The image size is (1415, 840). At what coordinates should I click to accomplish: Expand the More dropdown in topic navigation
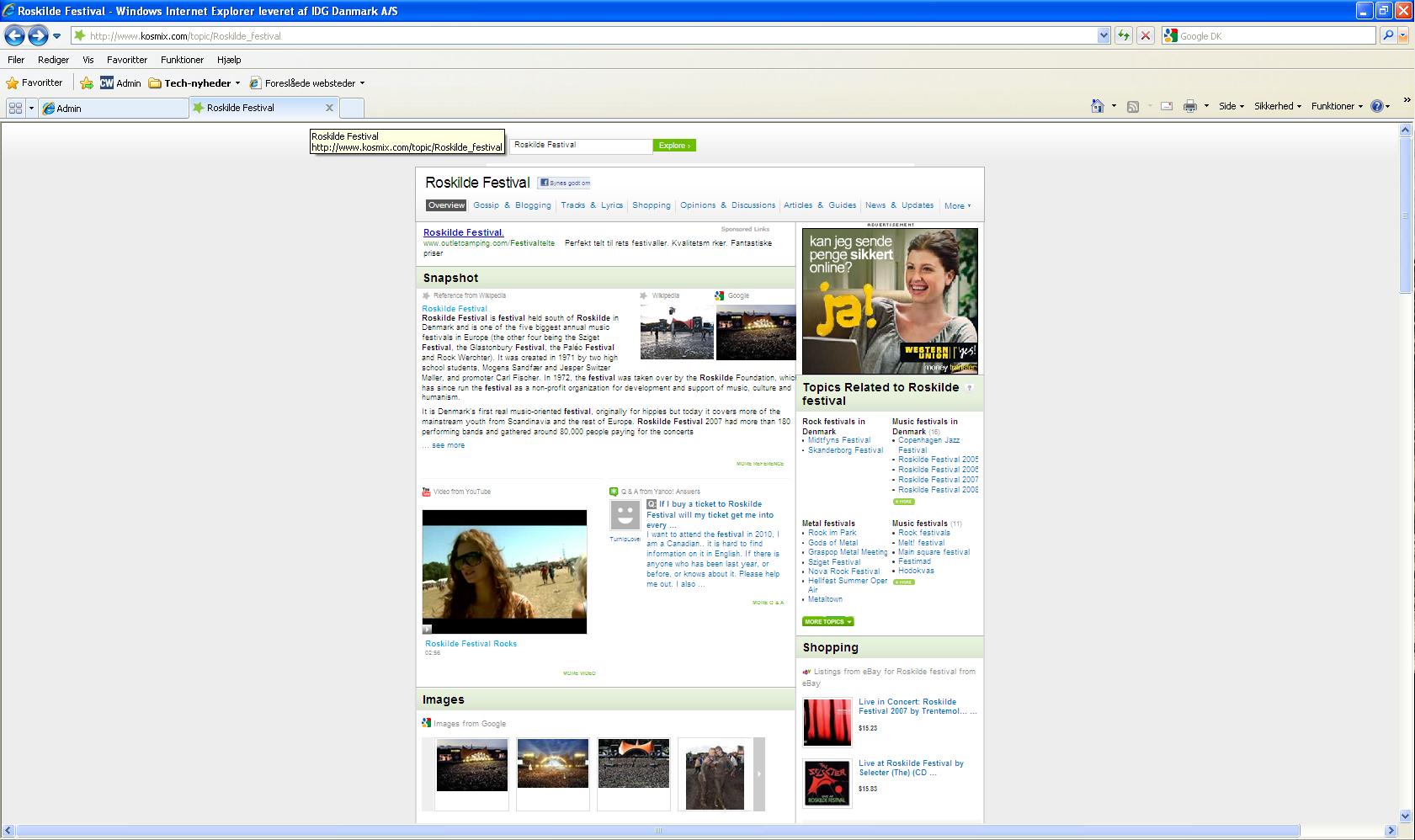click(957, 205)
